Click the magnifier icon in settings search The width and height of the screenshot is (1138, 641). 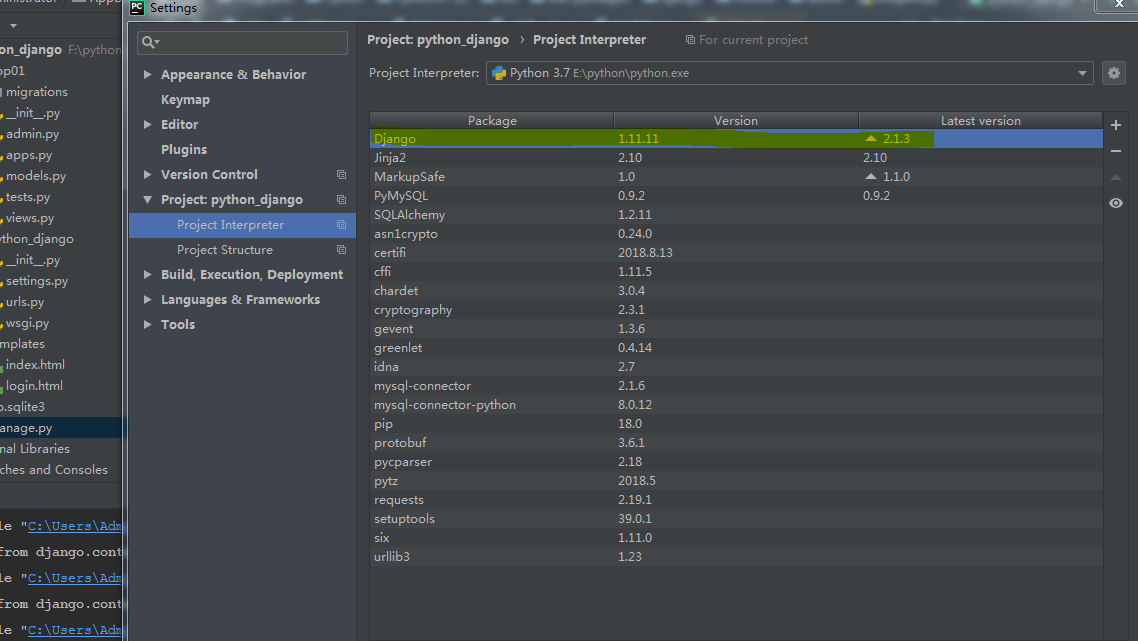coord(147,42)
